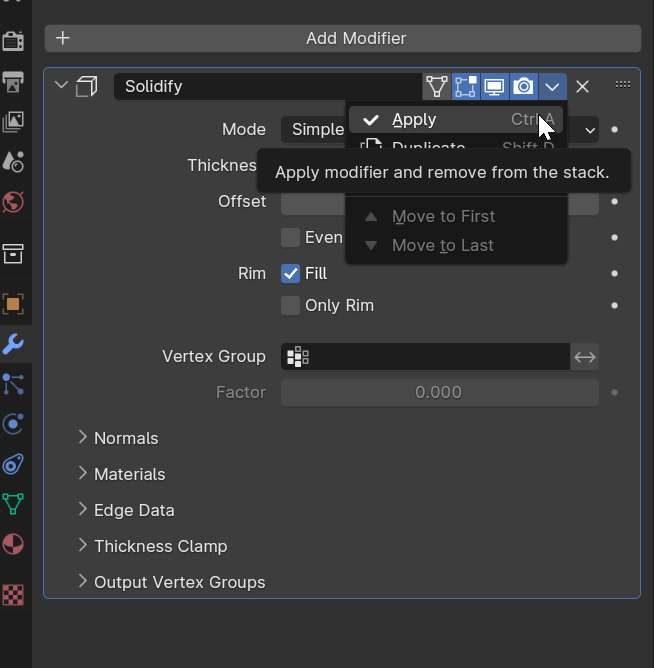This screenshot has width=654, height=668.
Task: Toggle Edit Mode modifier display
Action: tap(466, 86)
